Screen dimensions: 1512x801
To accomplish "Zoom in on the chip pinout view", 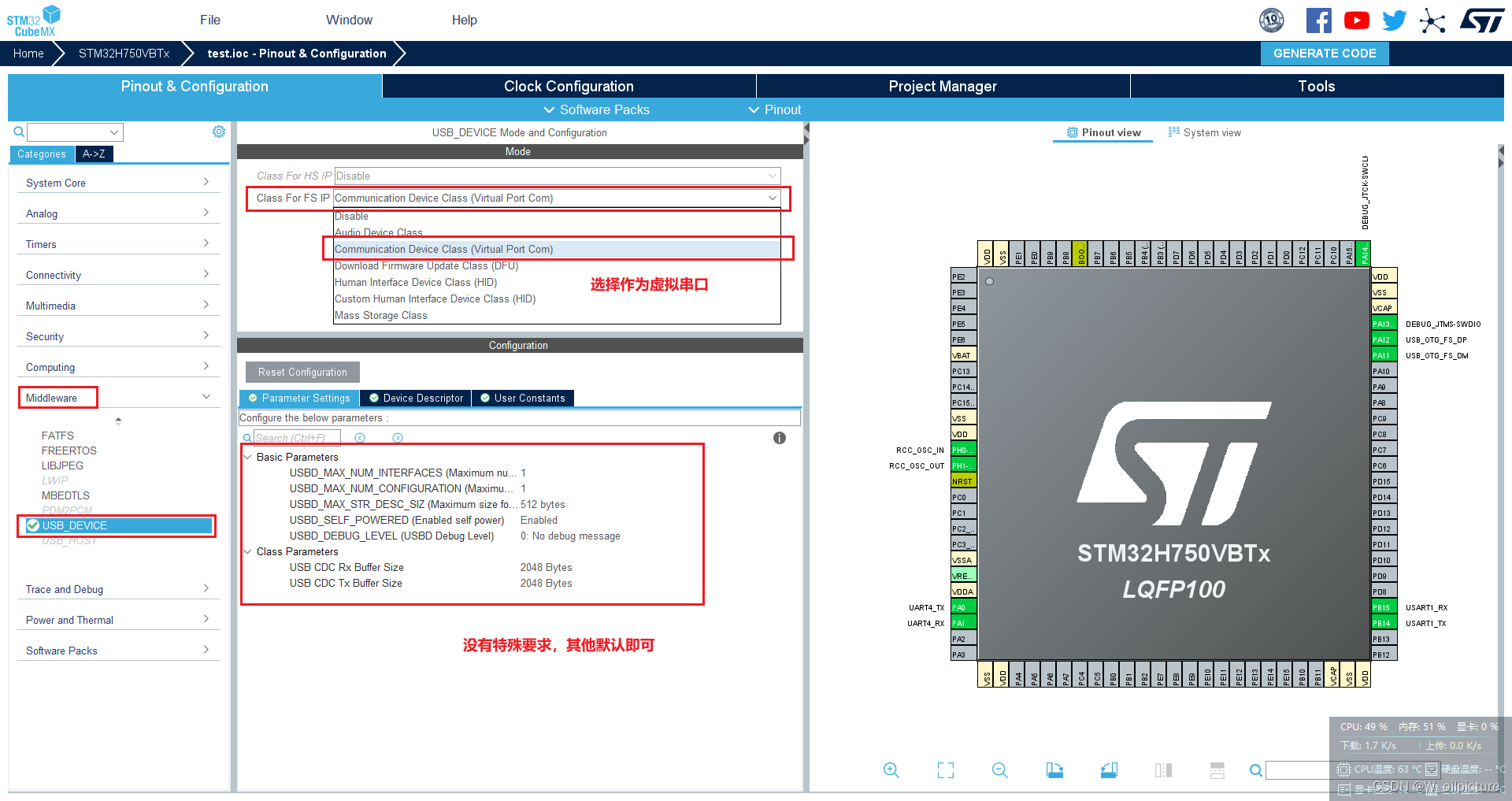I will 891,770.
